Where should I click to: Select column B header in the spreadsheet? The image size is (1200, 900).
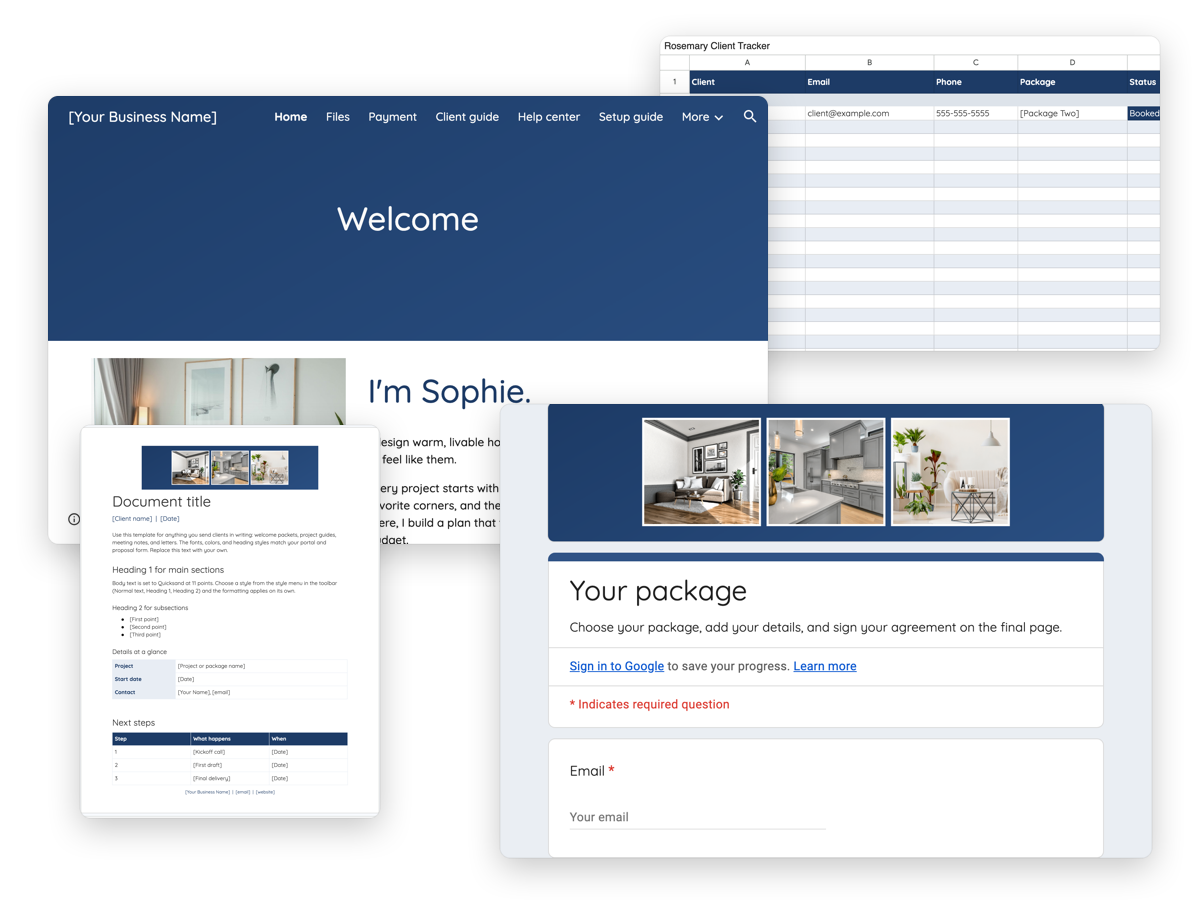coord(869,62)
